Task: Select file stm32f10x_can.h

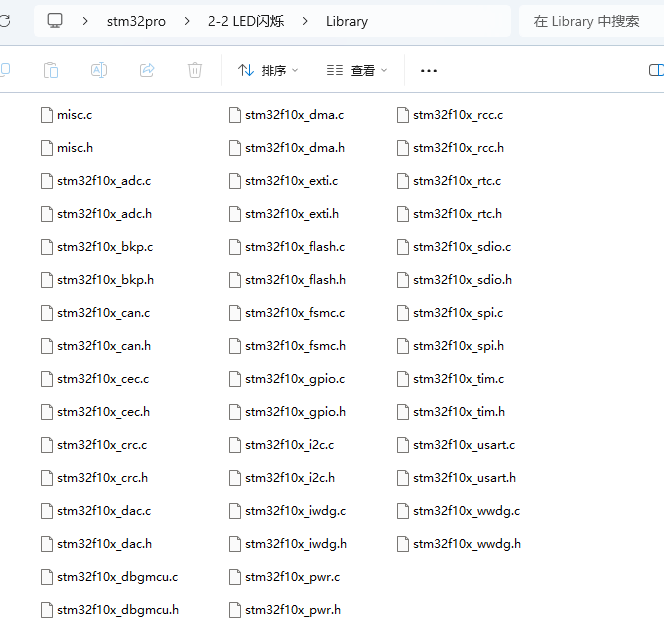Action: [96, 346]
